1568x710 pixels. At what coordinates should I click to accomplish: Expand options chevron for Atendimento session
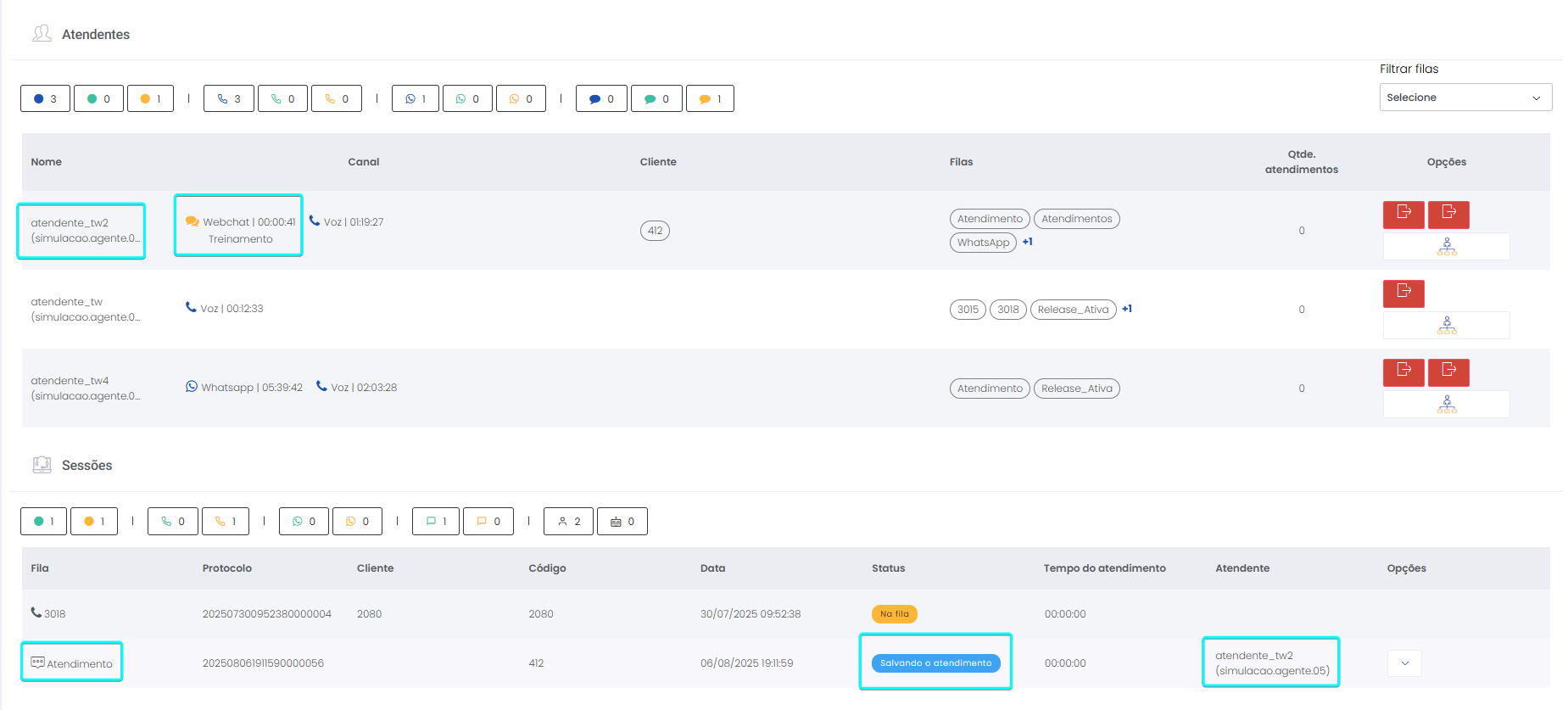tap(1404, 663)
